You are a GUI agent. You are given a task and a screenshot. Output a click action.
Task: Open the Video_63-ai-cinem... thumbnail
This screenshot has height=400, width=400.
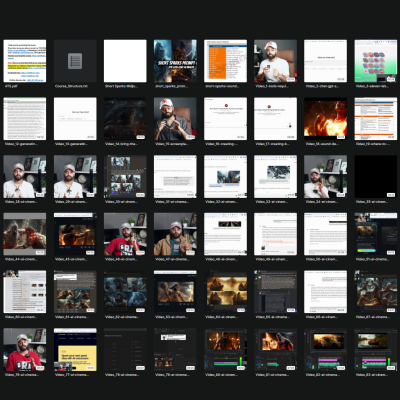(x=175, y=292)
